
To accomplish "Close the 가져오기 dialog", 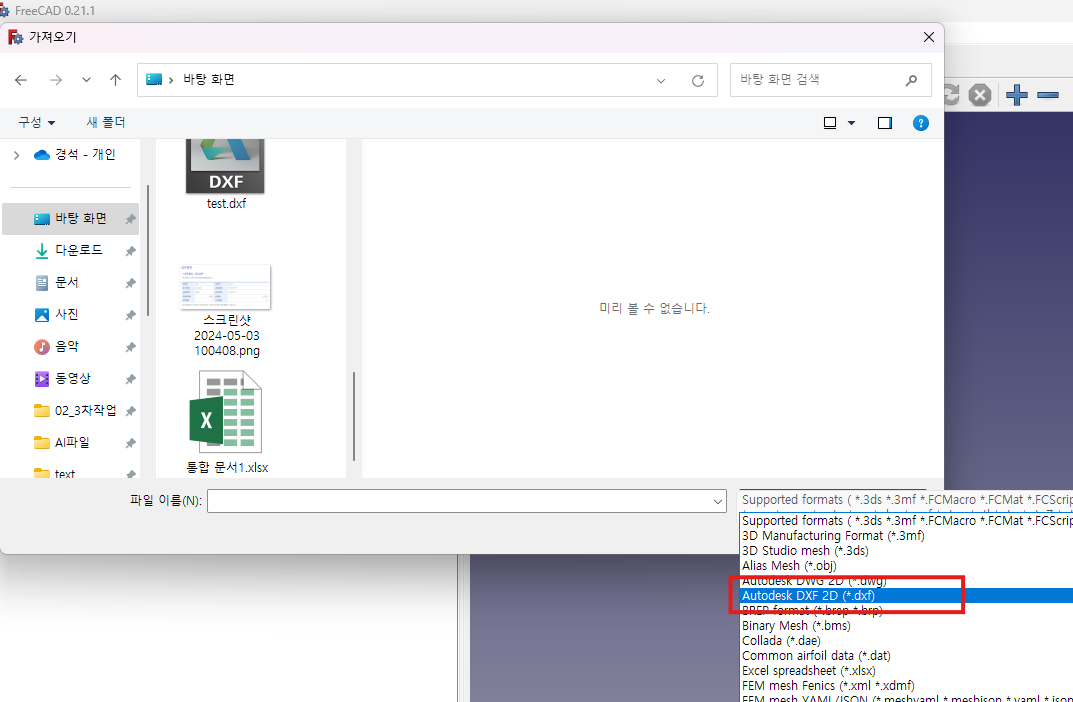I will click(x=929, y=37).
